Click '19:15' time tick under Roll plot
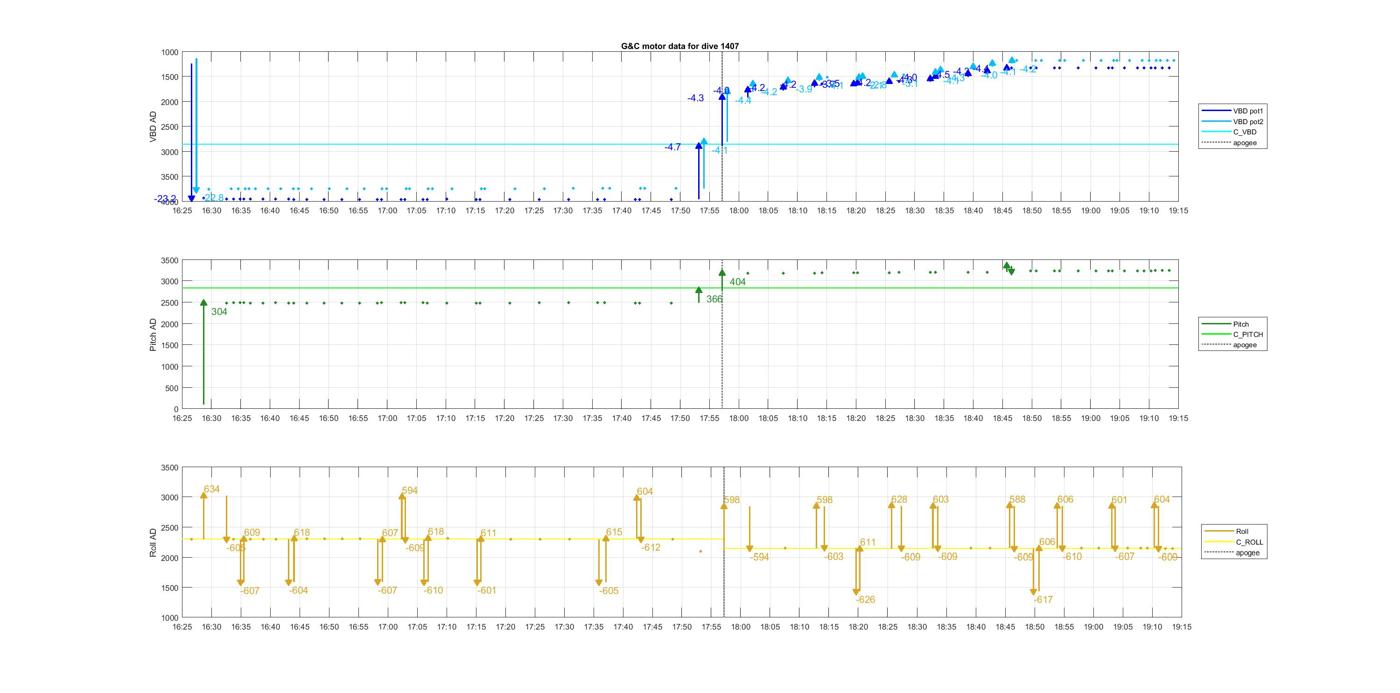The image size is (1400, 693). 1180,627
